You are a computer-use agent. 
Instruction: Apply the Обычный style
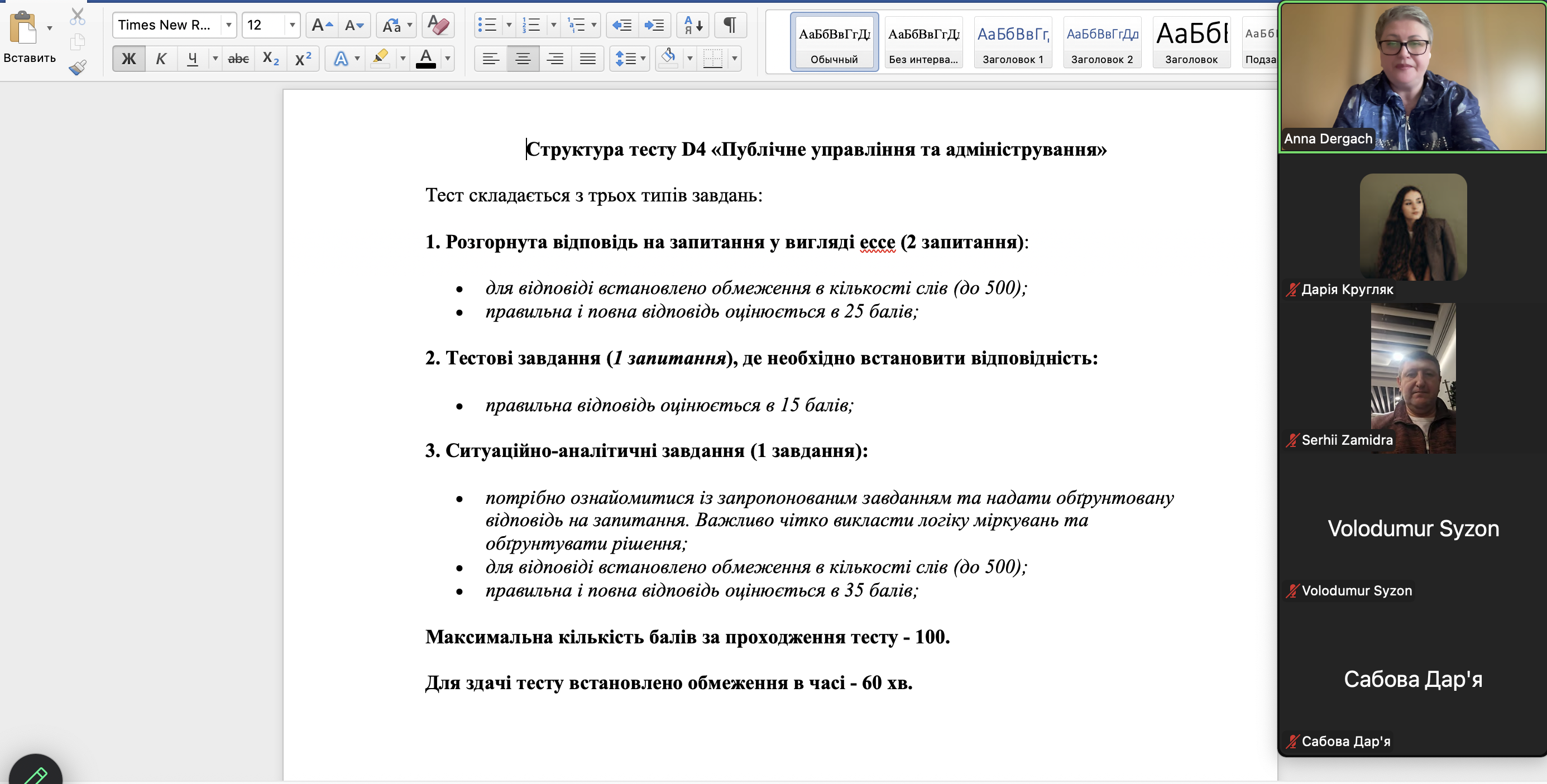click(x=834, y=42)
